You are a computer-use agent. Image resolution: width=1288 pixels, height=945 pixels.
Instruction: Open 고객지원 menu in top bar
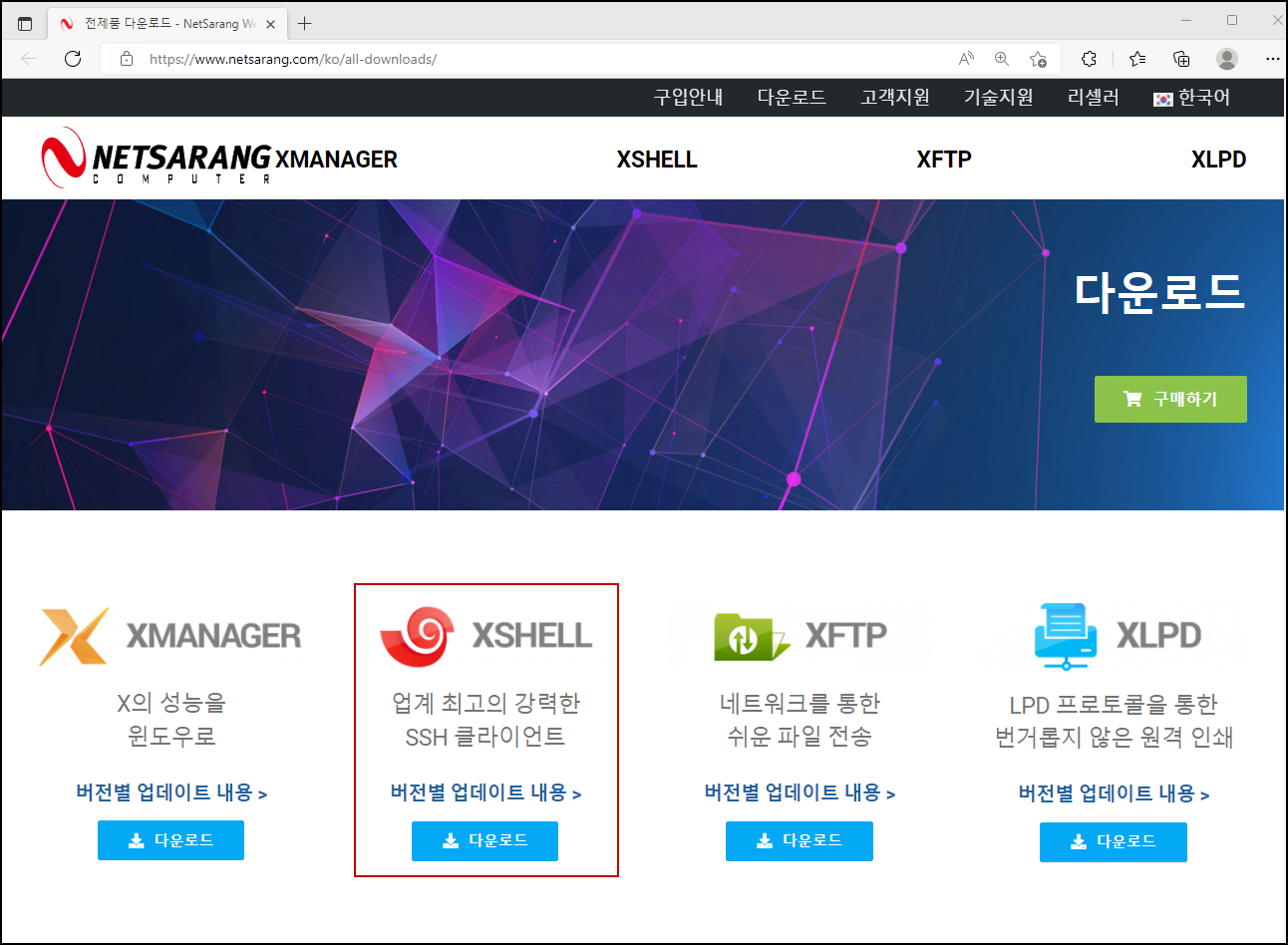click(x=895, y=98)
